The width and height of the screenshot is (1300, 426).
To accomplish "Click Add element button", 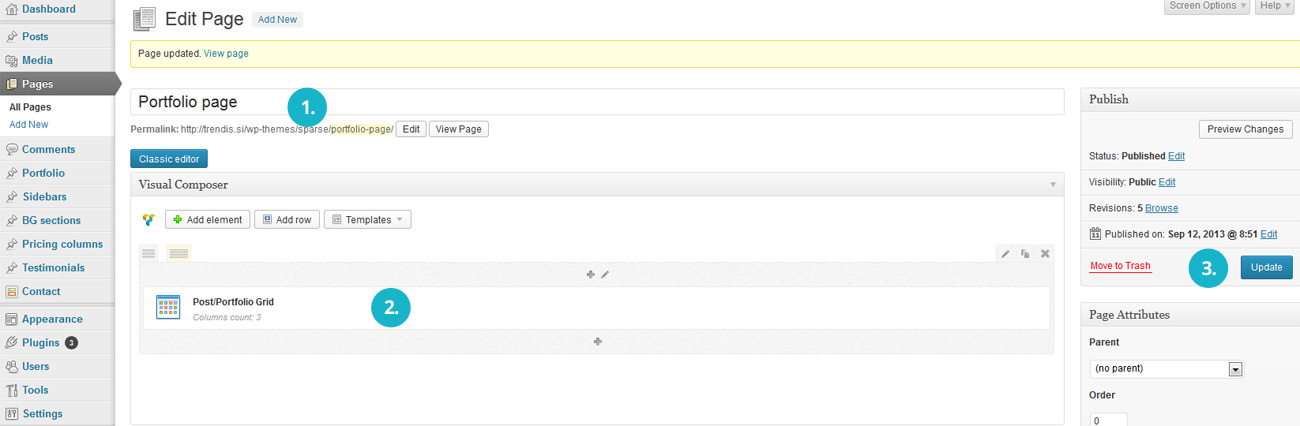I will (207, 219).
